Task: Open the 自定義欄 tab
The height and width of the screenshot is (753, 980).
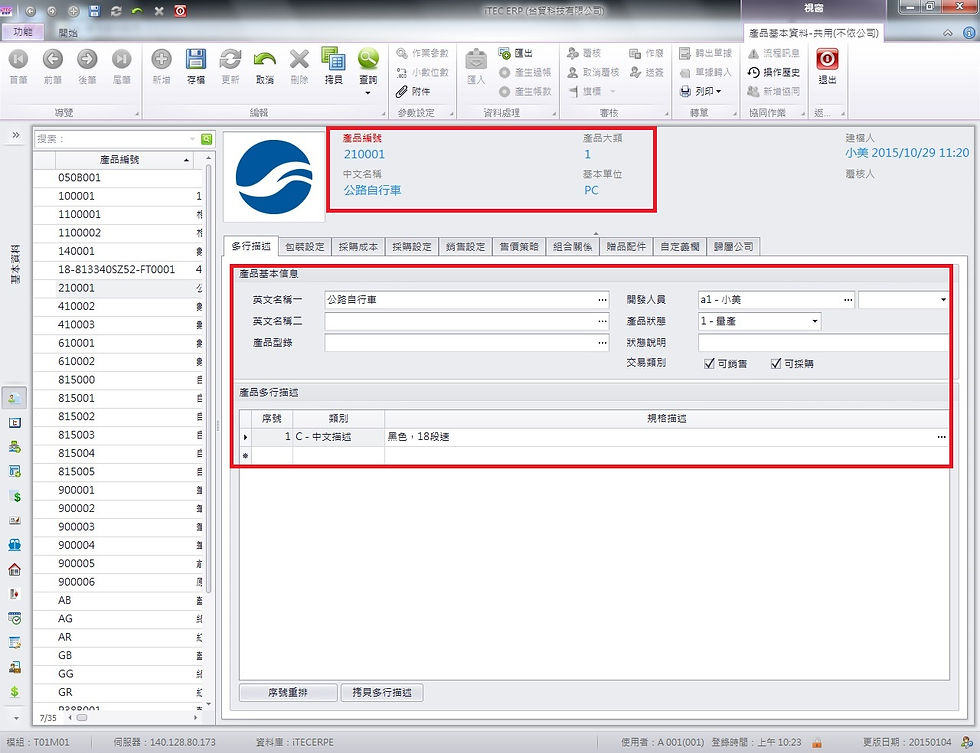Action: (680, 247)
